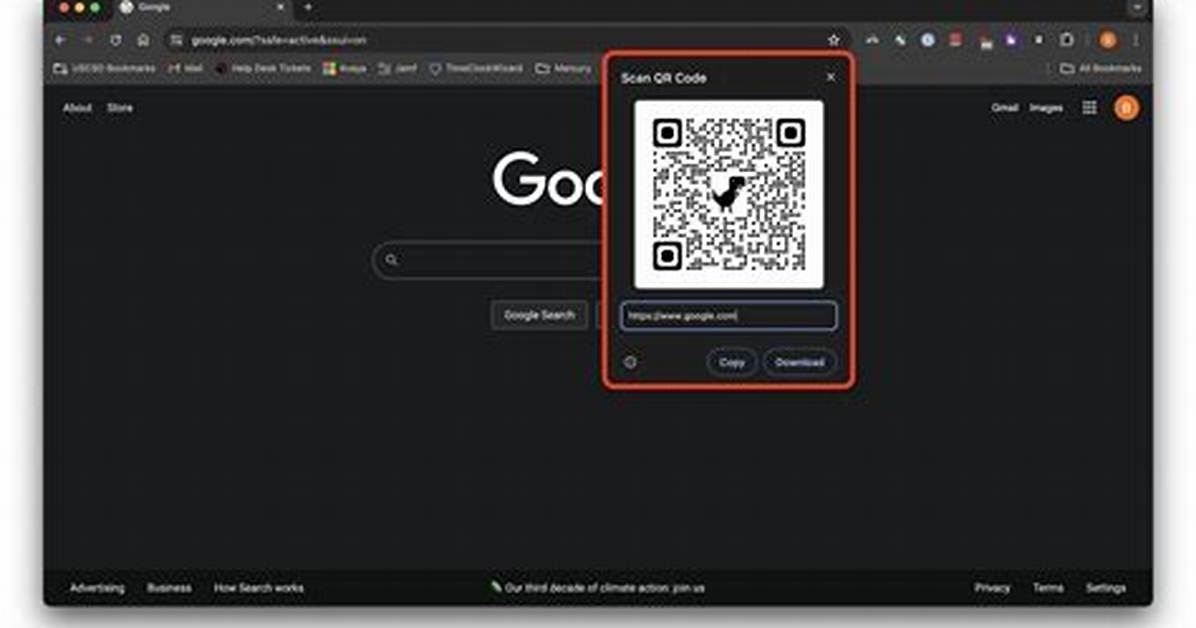Close the Google tab
This screenshot has height=628, width=1196.
[x=280, y=7]
